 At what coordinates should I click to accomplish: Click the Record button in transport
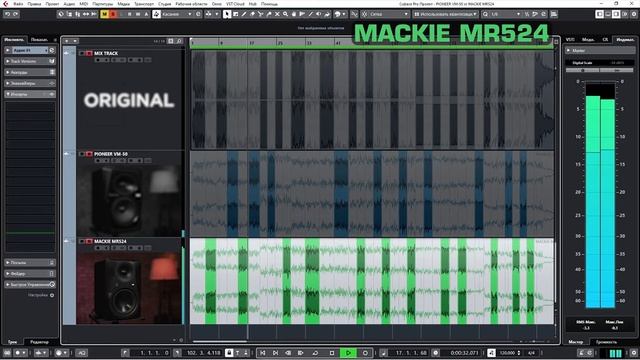pyautogui.click(x=365, y=353)
